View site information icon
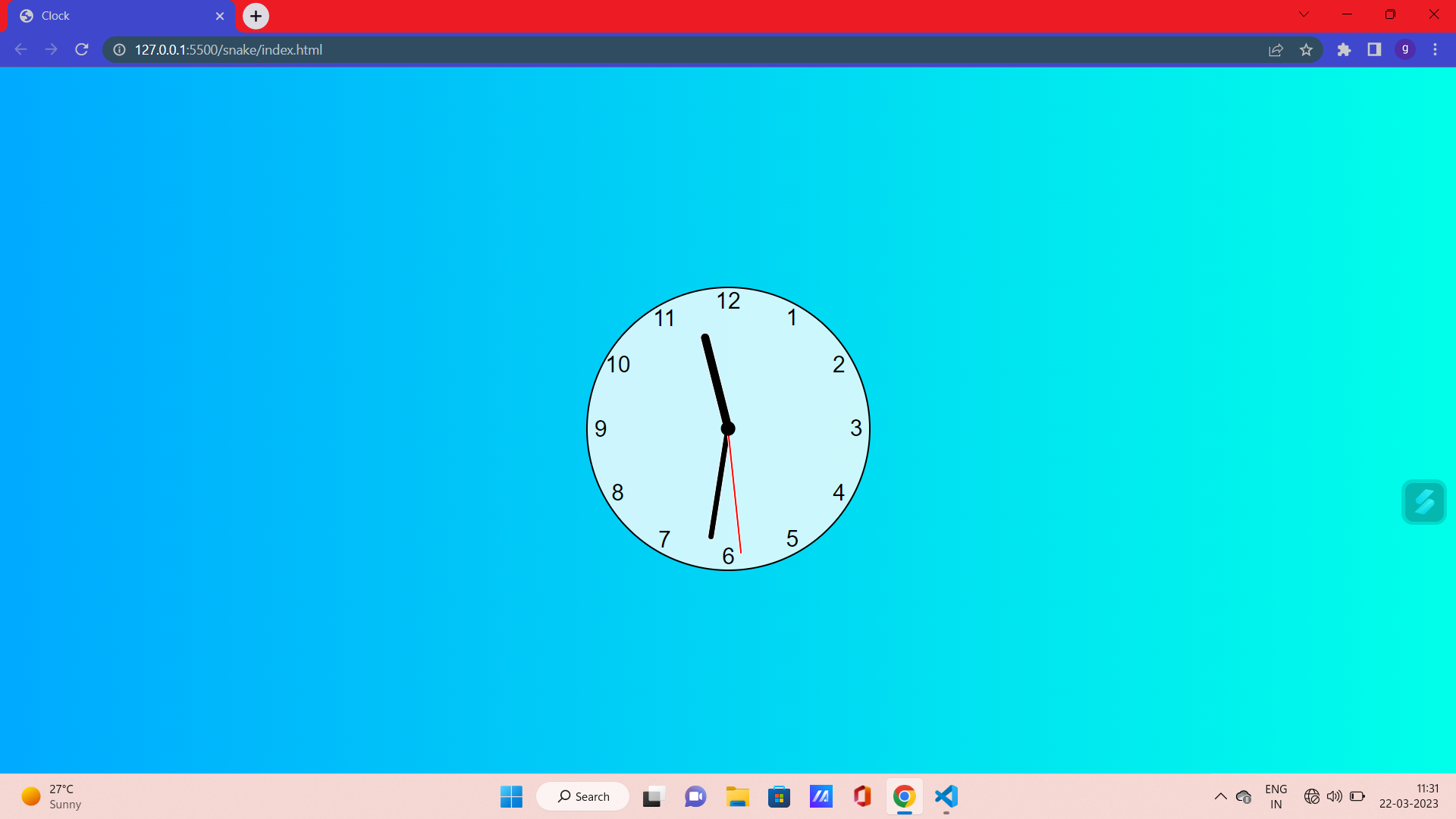 click(119, 49)
